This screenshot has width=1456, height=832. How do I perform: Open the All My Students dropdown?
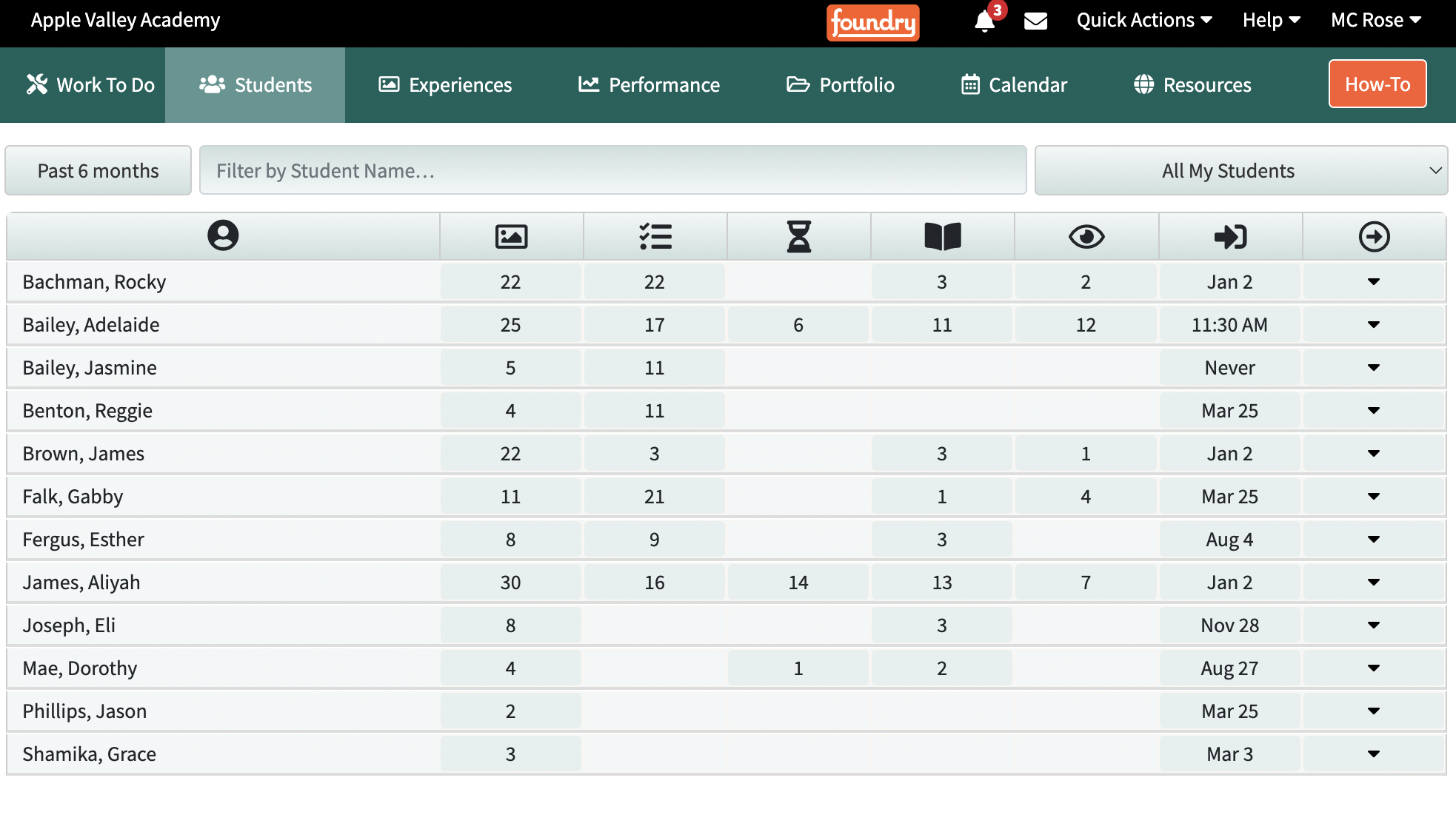click(1241, 171)
